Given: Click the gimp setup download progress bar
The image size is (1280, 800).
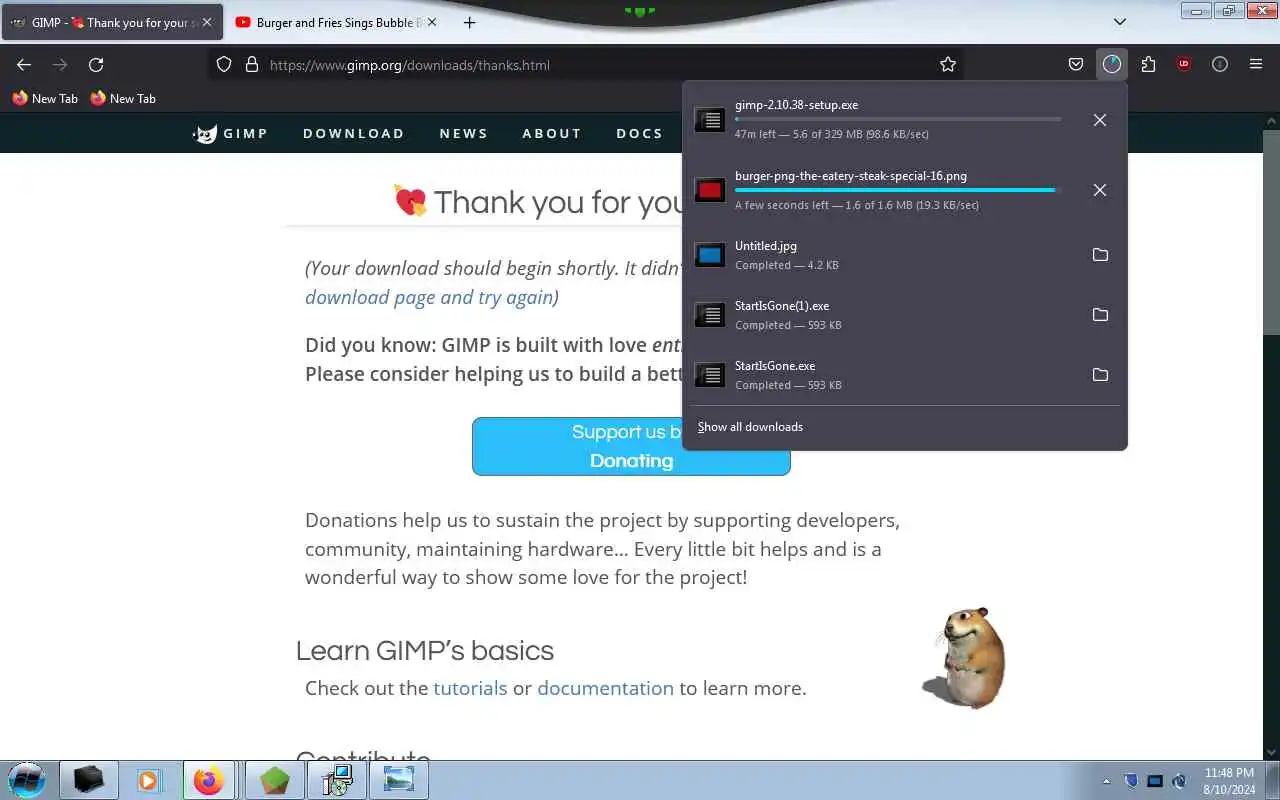Looking at the screenshot, I should (x=898, y=119).
